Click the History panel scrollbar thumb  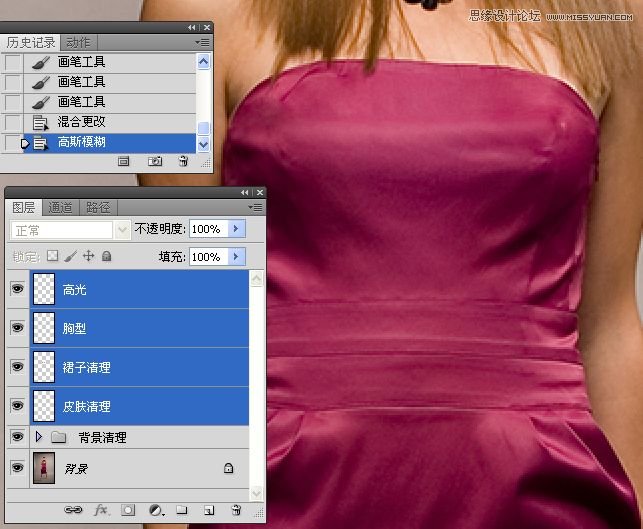(x=203, y=128)
